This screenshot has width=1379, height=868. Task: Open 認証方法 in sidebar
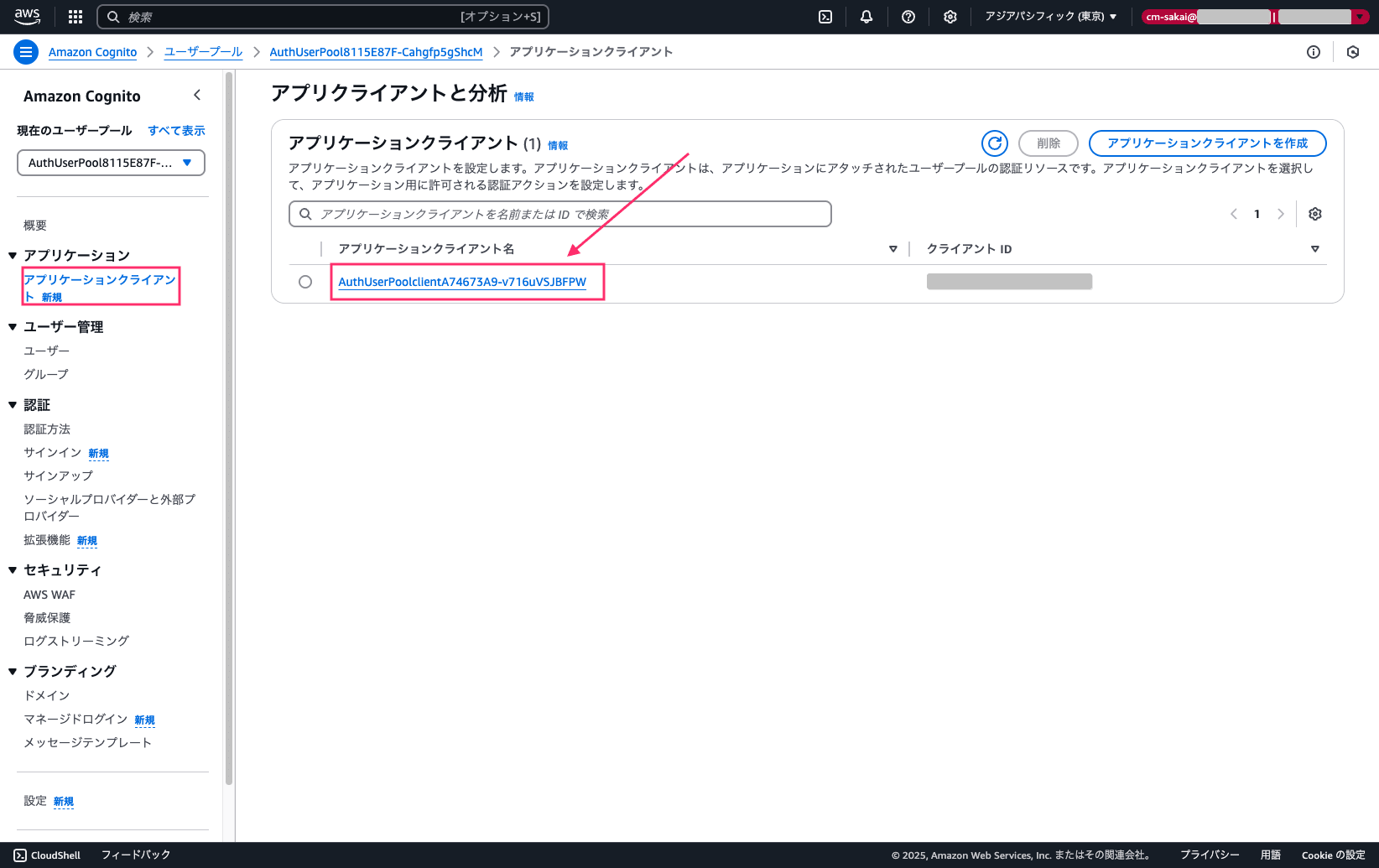47,429
